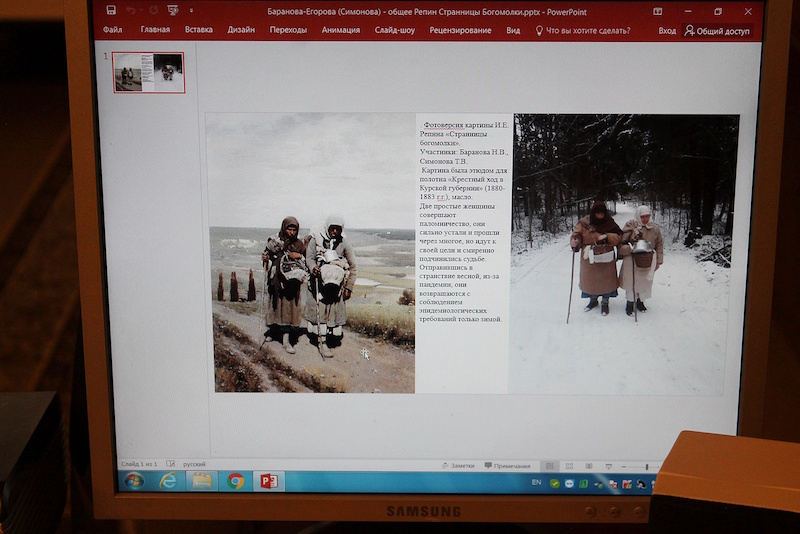Open the Анимация ribbon tab

coord(341,30)
